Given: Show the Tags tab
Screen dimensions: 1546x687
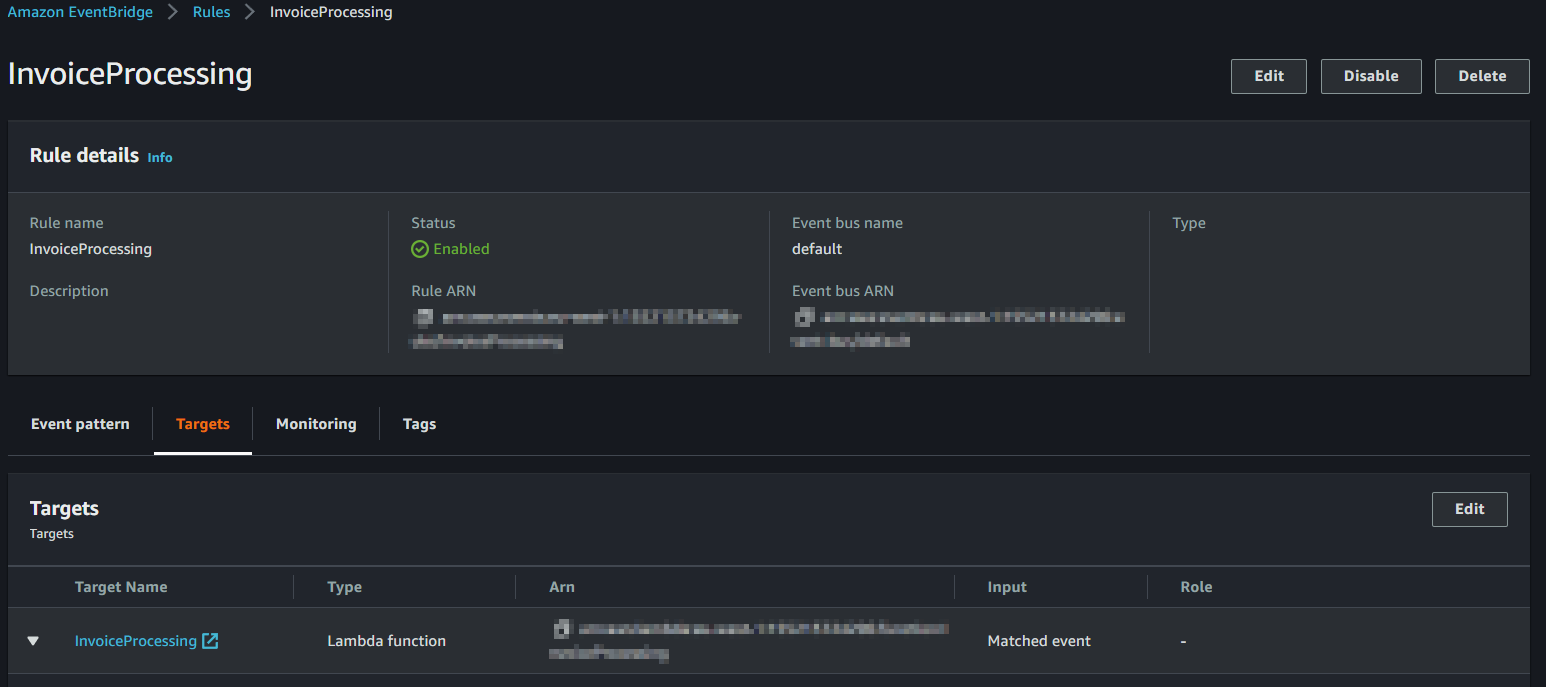Looking at the screenshot, I should coord(419,424).
